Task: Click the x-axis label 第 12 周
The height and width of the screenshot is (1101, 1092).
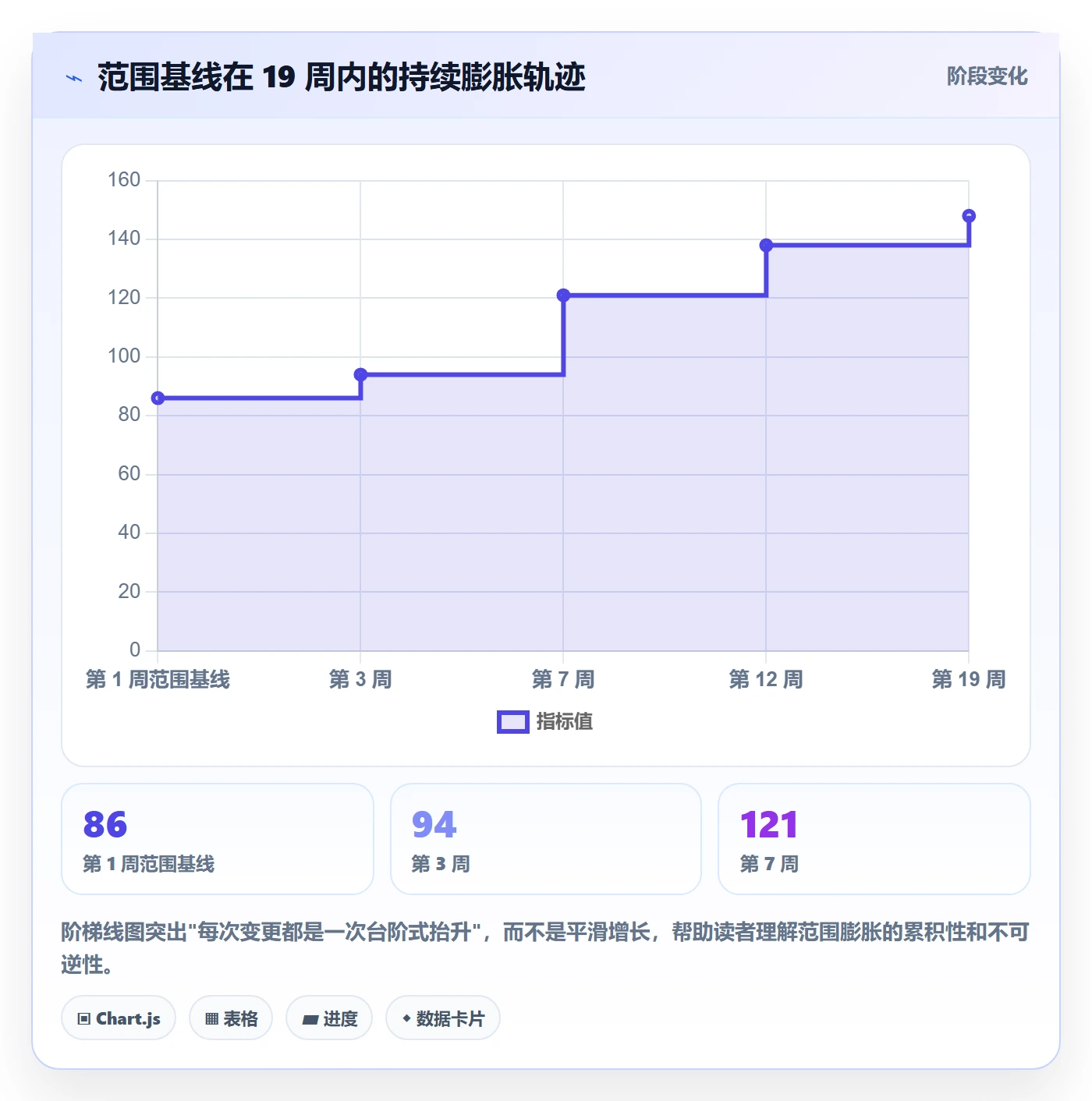Action: point(766,680)
